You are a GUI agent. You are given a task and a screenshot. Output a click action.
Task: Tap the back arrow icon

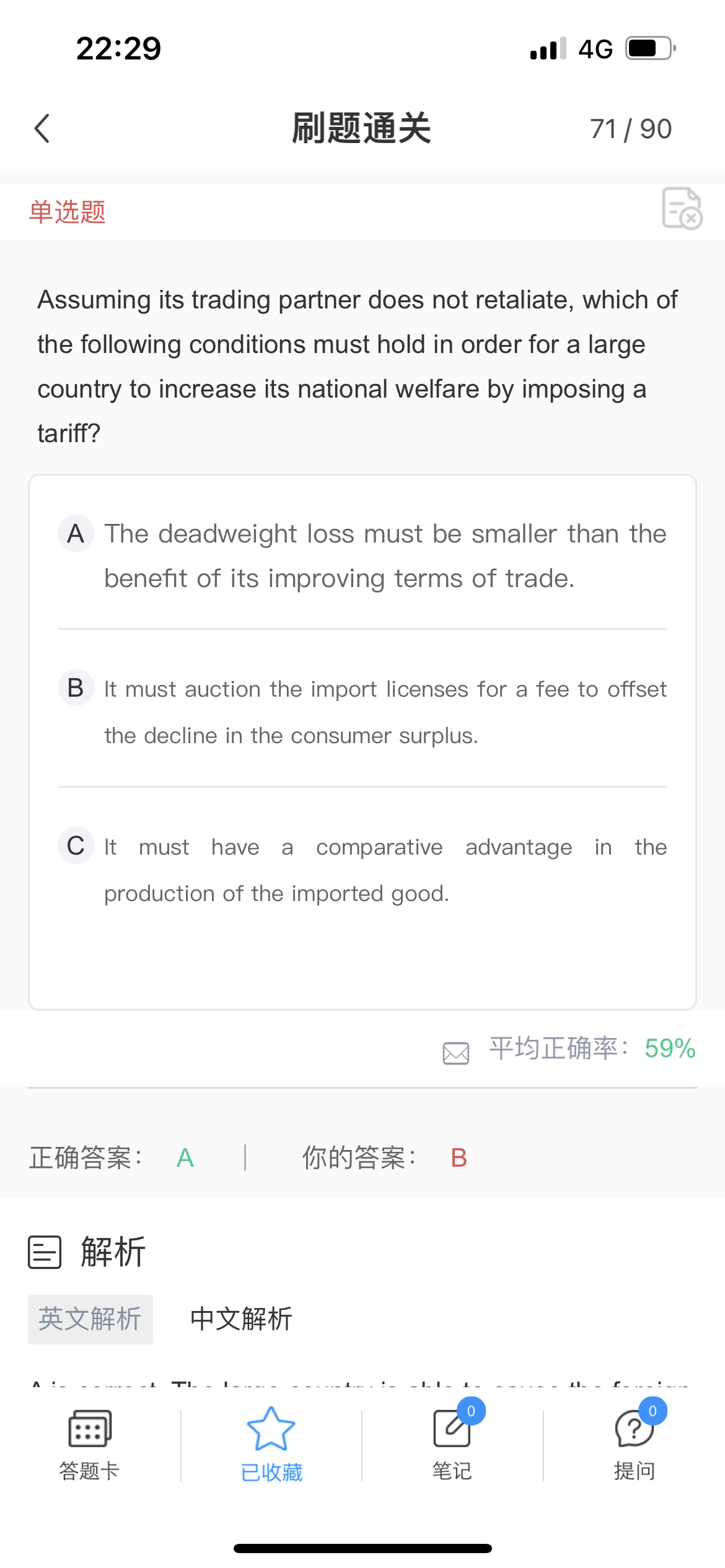pyautogui.click(x=42, y=129)
